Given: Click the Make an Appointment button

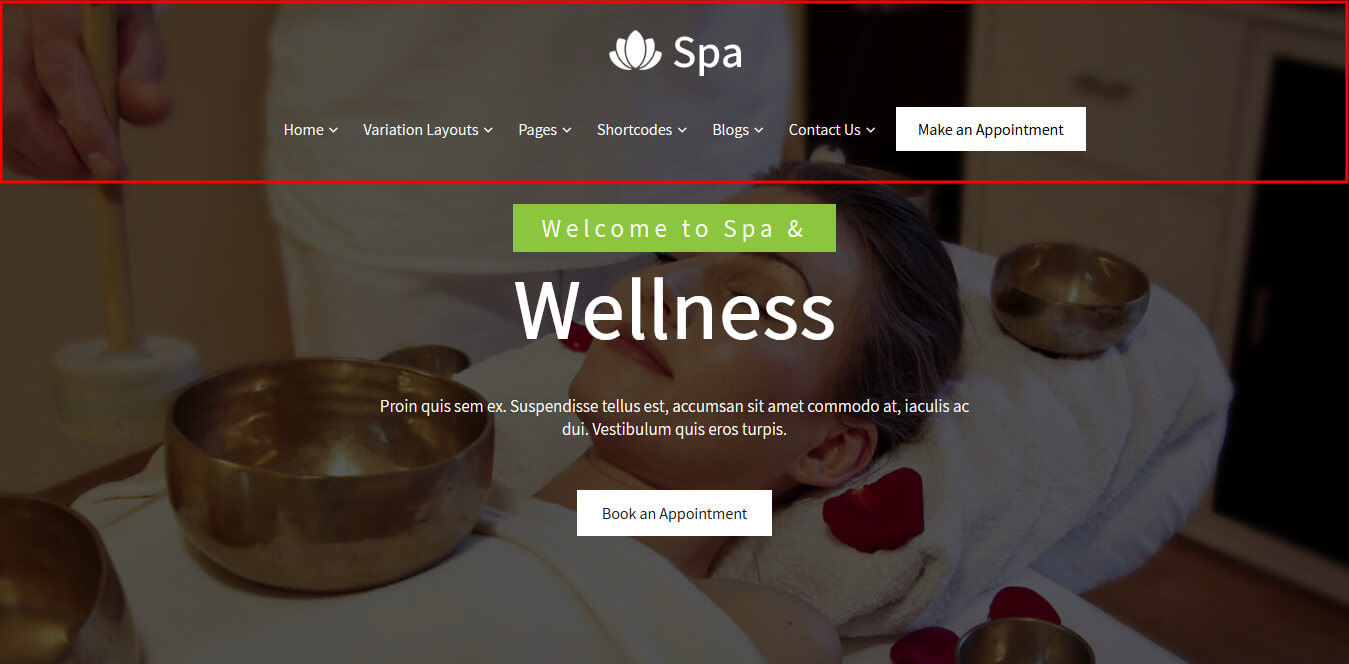Looking at the screenshot, I should 991,129.
